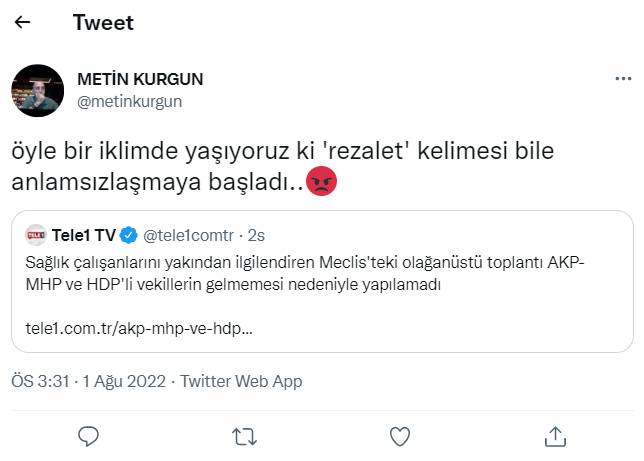Retweet this post with the arrows icon
This screenshot has height=461, width=644.
click(x=243, y=436)
